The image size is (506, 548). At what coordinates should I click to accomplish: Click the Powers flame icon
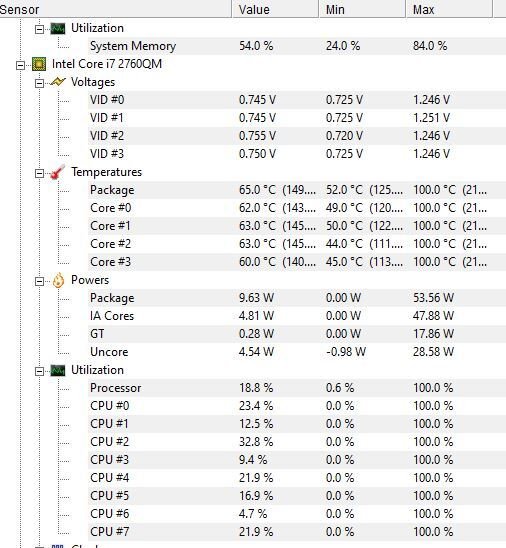point(58,280)
